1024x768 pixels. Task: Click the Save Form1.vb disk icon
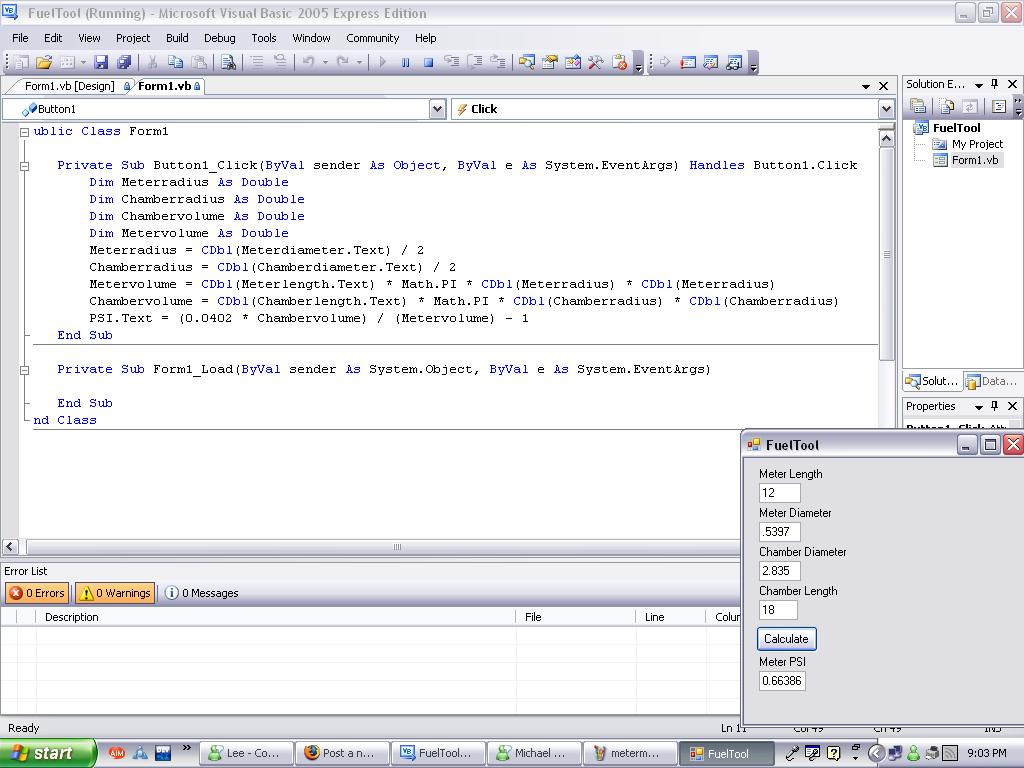click(x=101, y=62)
